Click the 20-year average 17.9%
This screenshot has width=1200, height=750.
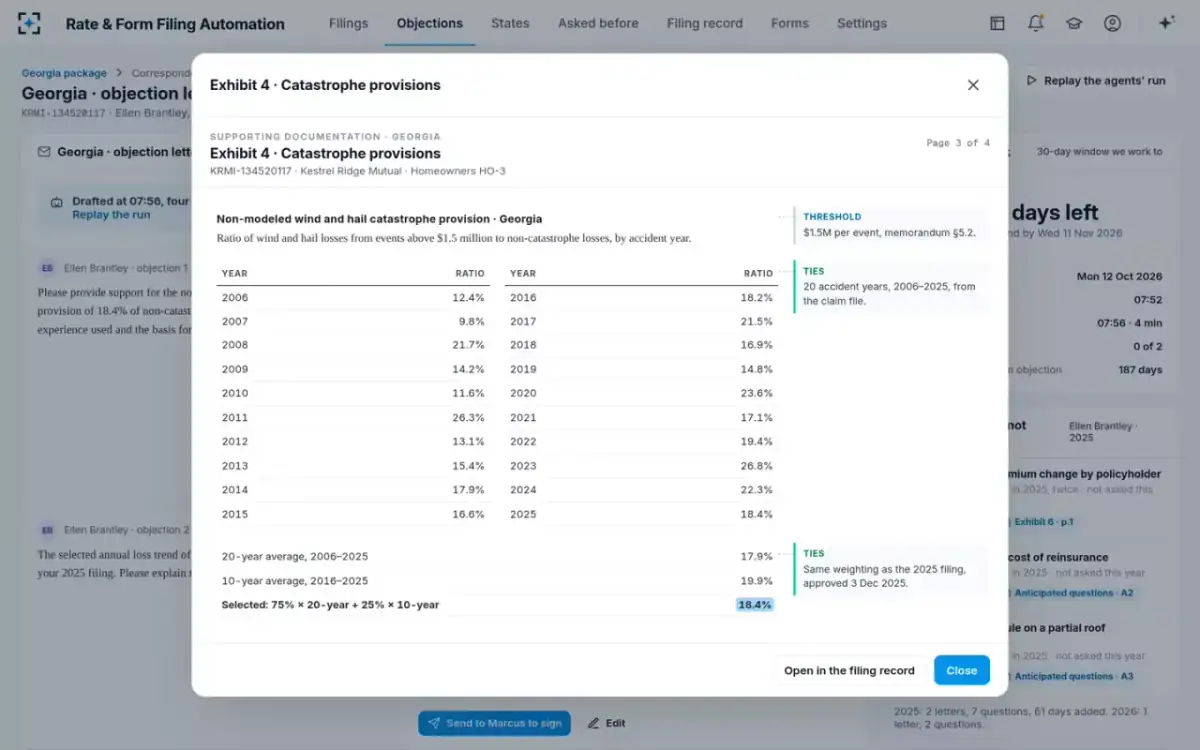click(756, 557)
